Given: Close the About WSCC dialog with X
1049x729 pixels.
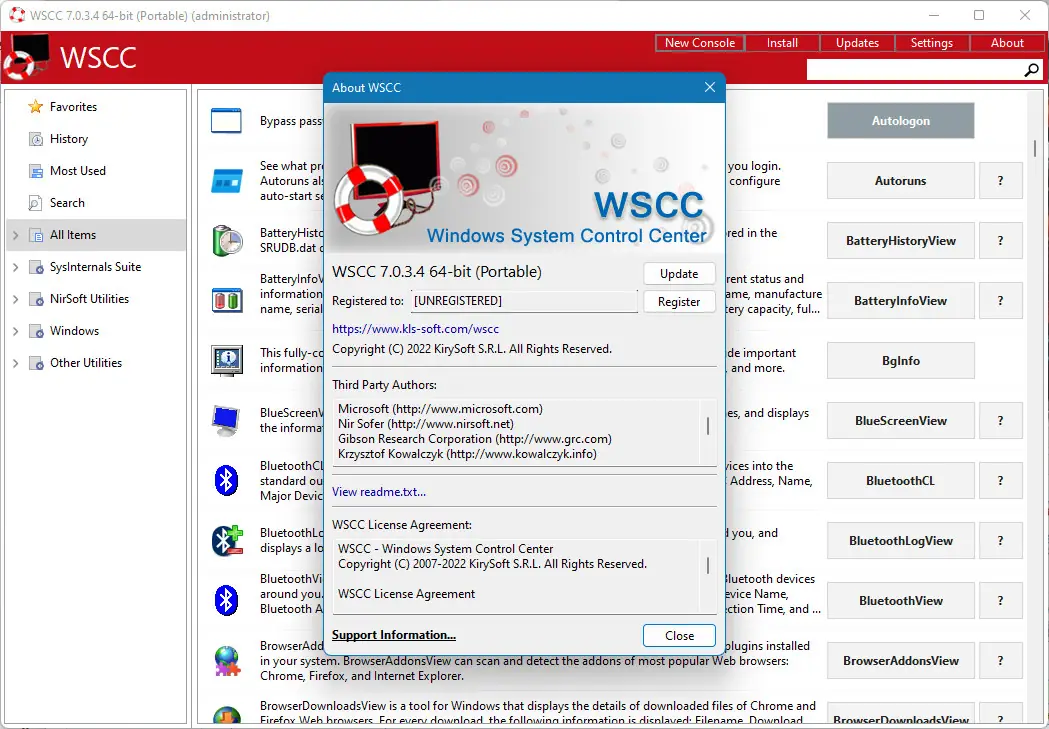Looking at the screenshot, I should pyautogui.click(x=710, y=88).
